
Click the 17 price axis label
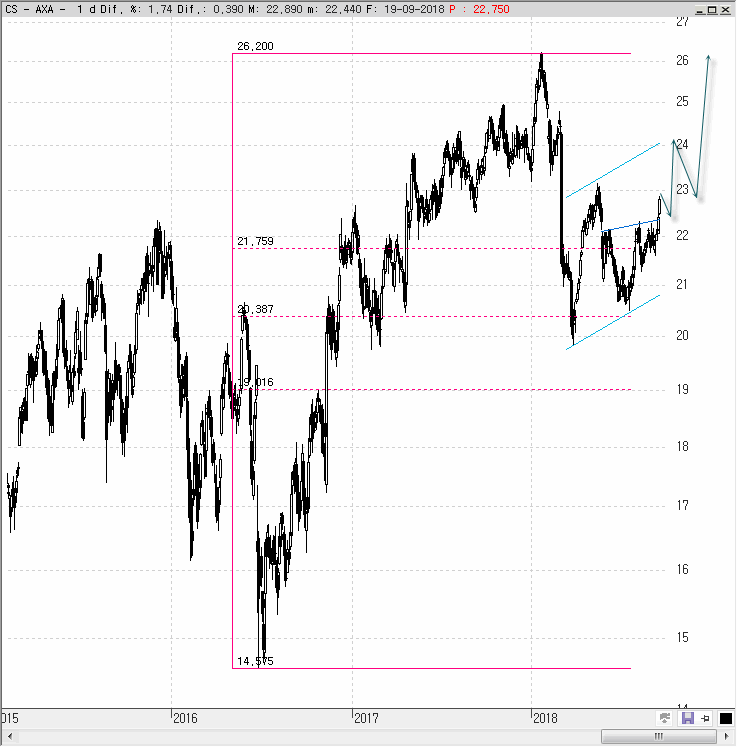(682, 505)
